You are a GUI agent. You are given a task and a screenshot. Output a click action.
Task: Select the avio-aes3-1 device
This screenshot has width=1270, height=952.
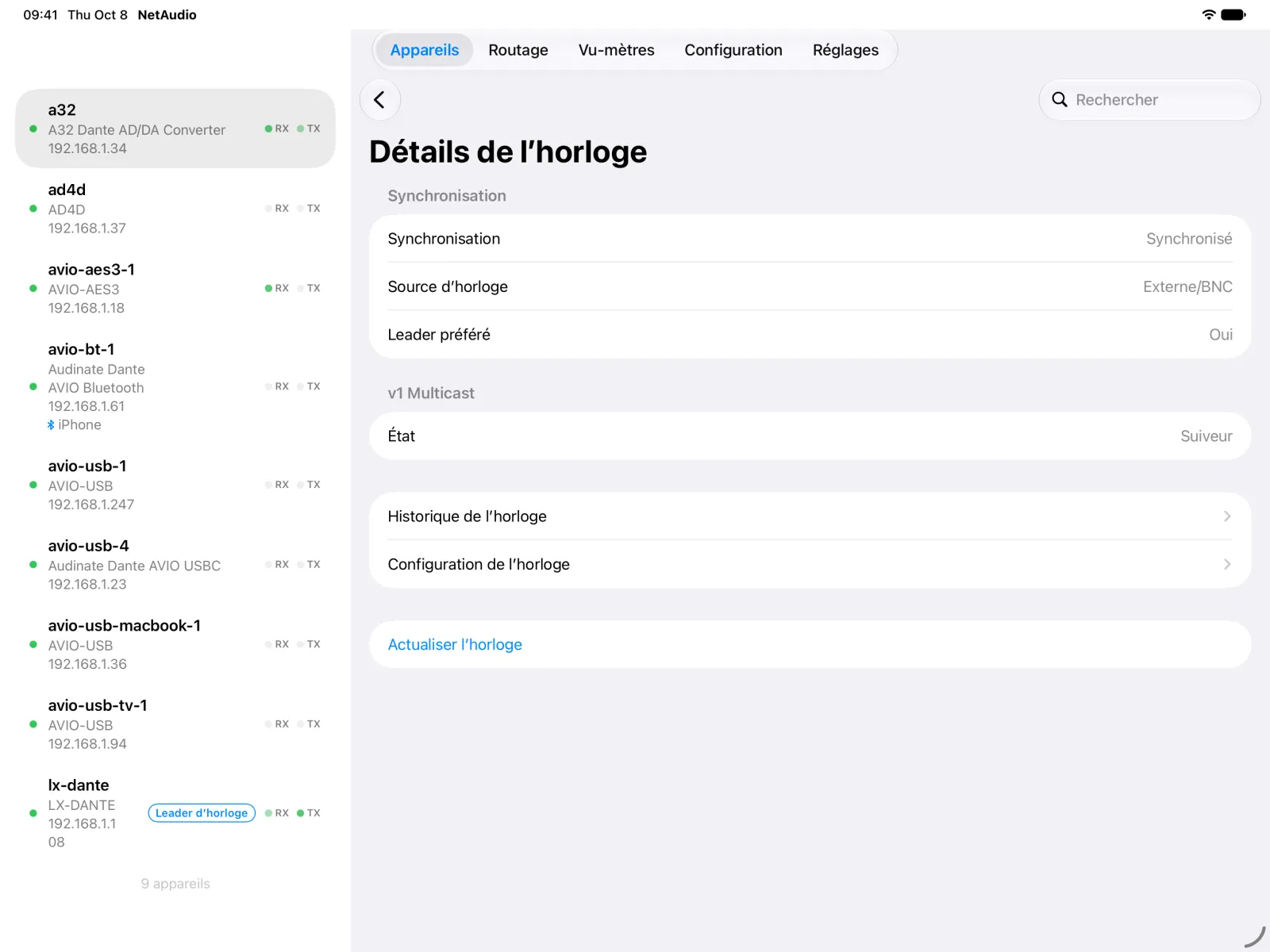(x=175, y=288)
